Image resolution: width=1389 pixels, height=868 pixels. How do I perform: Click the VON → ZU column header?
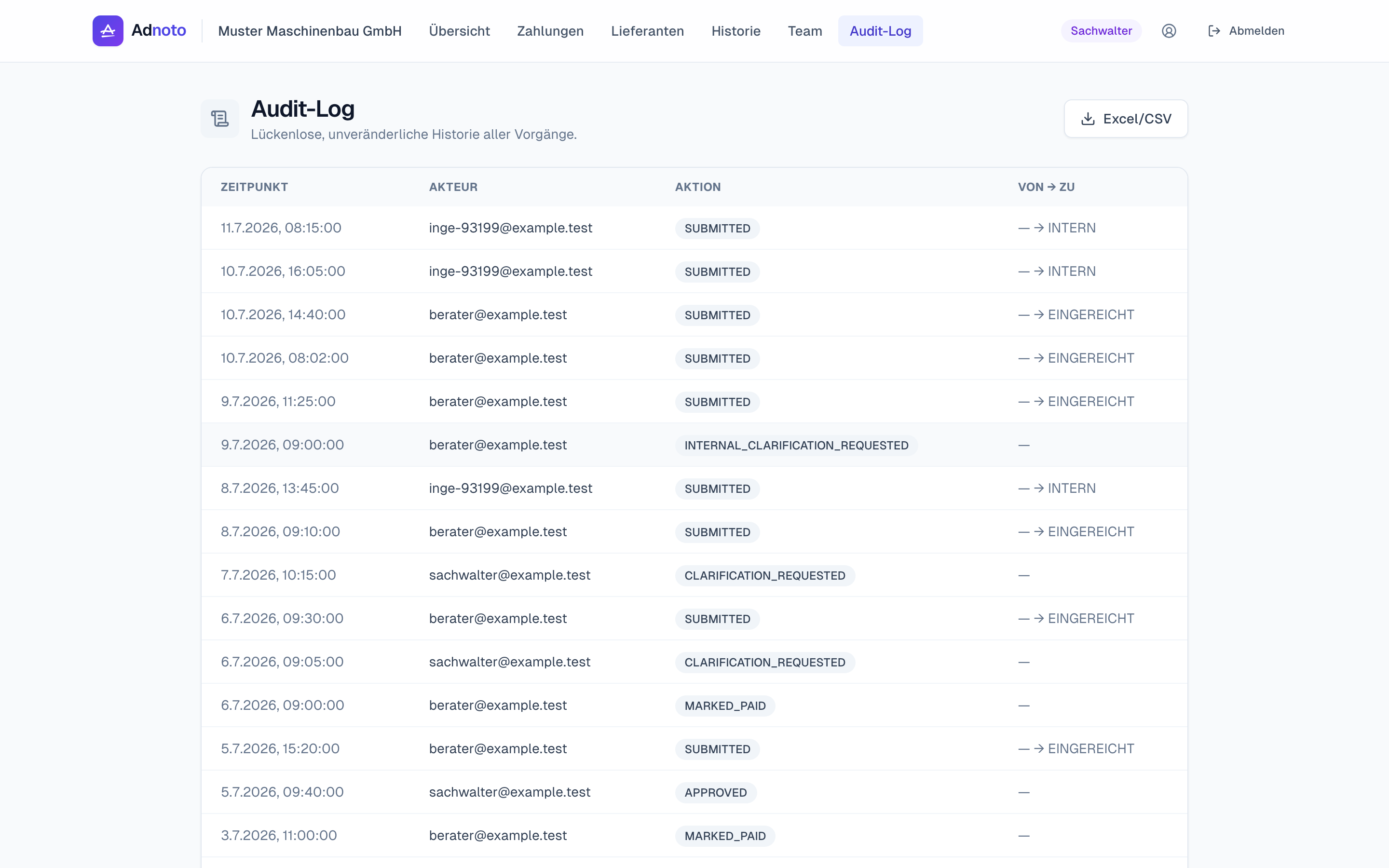pos(1047,187)
